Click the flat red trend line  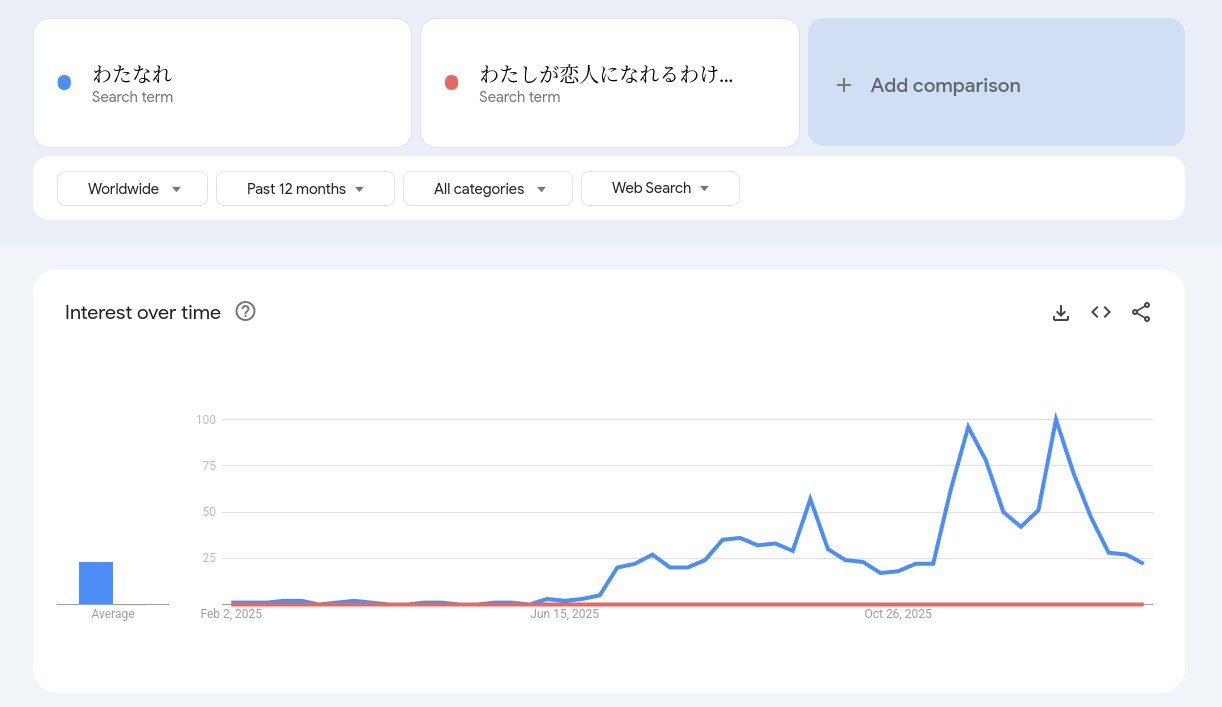click(x=687, y=604)
